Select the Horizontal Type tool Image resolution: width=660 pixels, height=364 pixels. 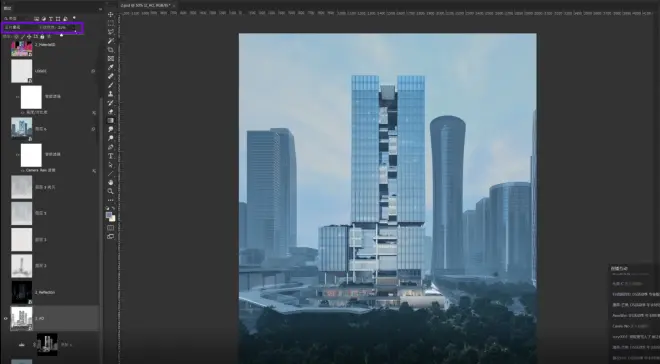[x=111, y=156]
